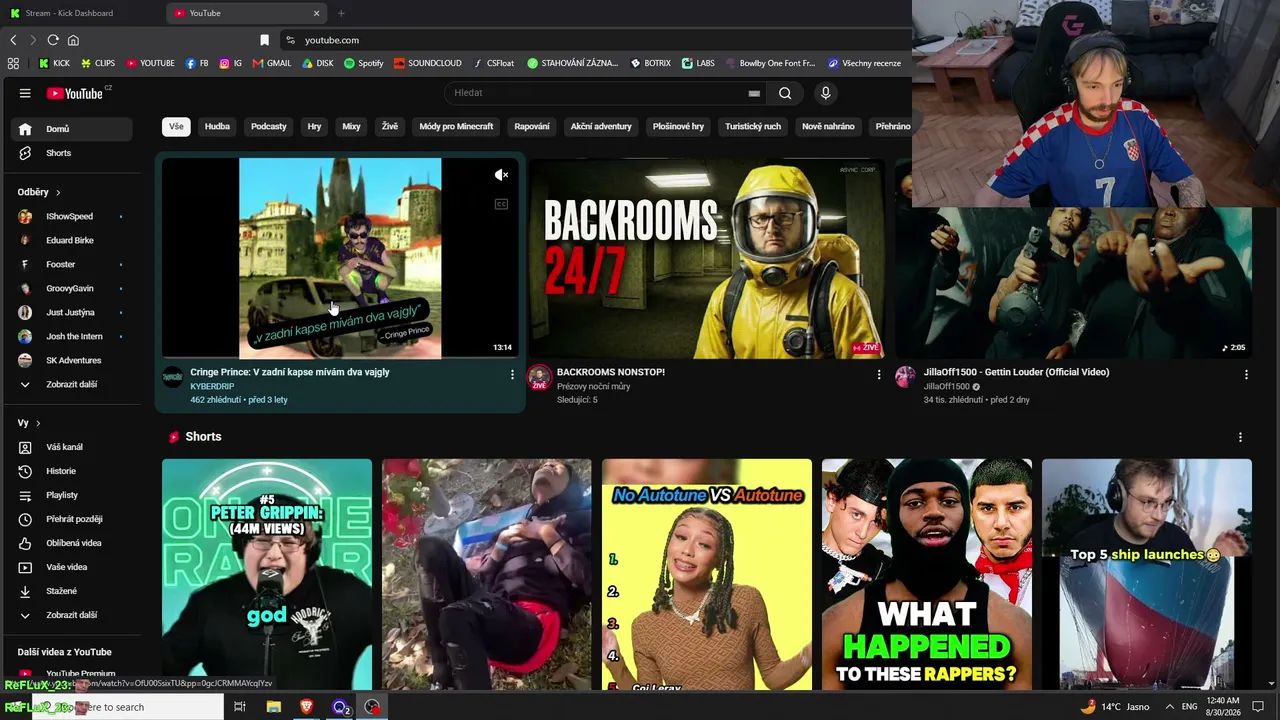Screen dimensions: 1280x720
Task: Open the What Happened to These Rappers Short
Action: coord(927,574)
